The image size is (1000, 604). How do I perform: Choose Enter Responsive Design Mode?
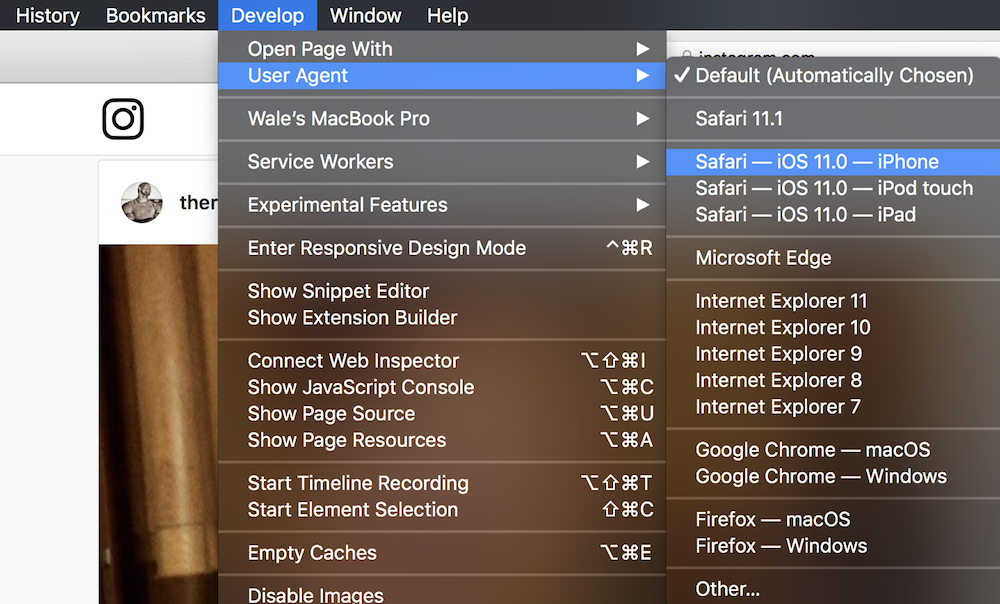442,248
